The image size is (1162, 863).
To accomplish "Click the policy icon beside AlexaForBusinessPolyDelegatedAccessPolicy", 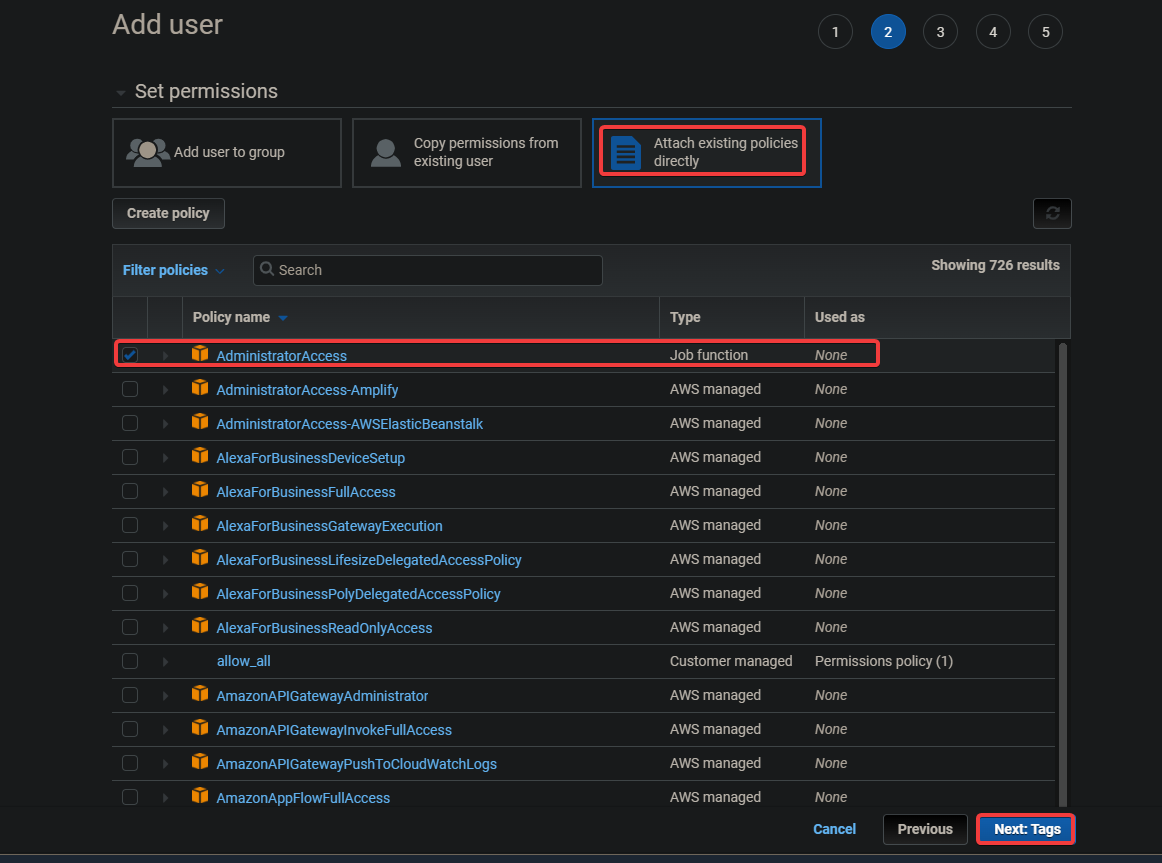I will [x=199, y=592].
